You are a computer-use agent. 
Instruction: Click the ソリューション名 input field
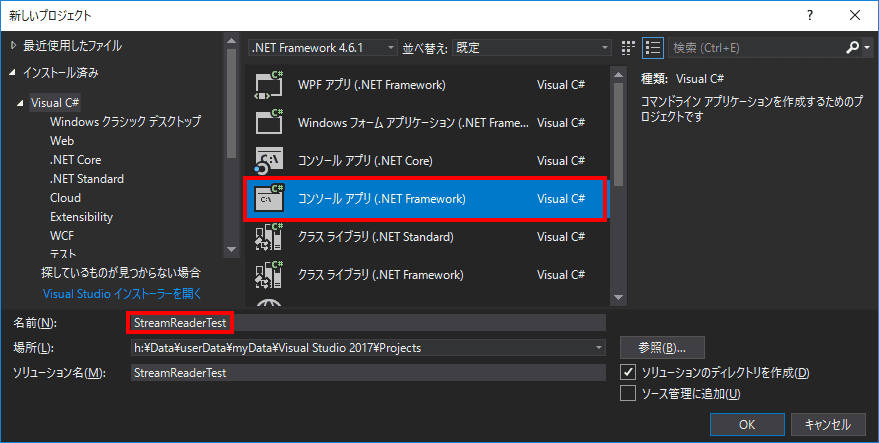click(368, 373)
